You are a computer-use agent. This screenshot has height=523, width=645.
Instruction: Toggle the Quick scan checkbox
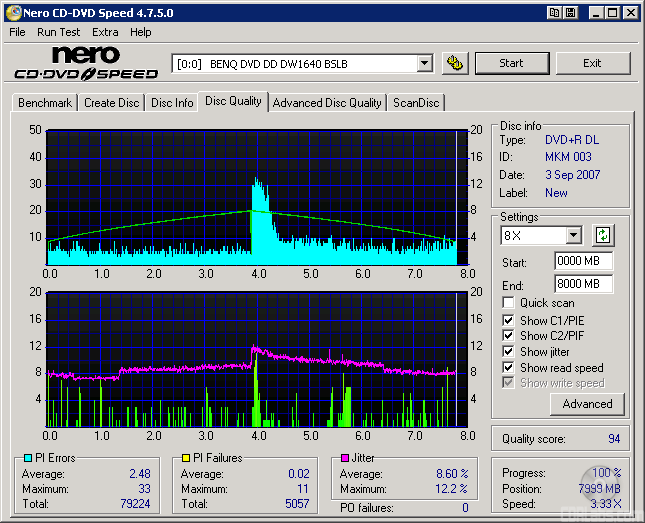click(509, 303)
